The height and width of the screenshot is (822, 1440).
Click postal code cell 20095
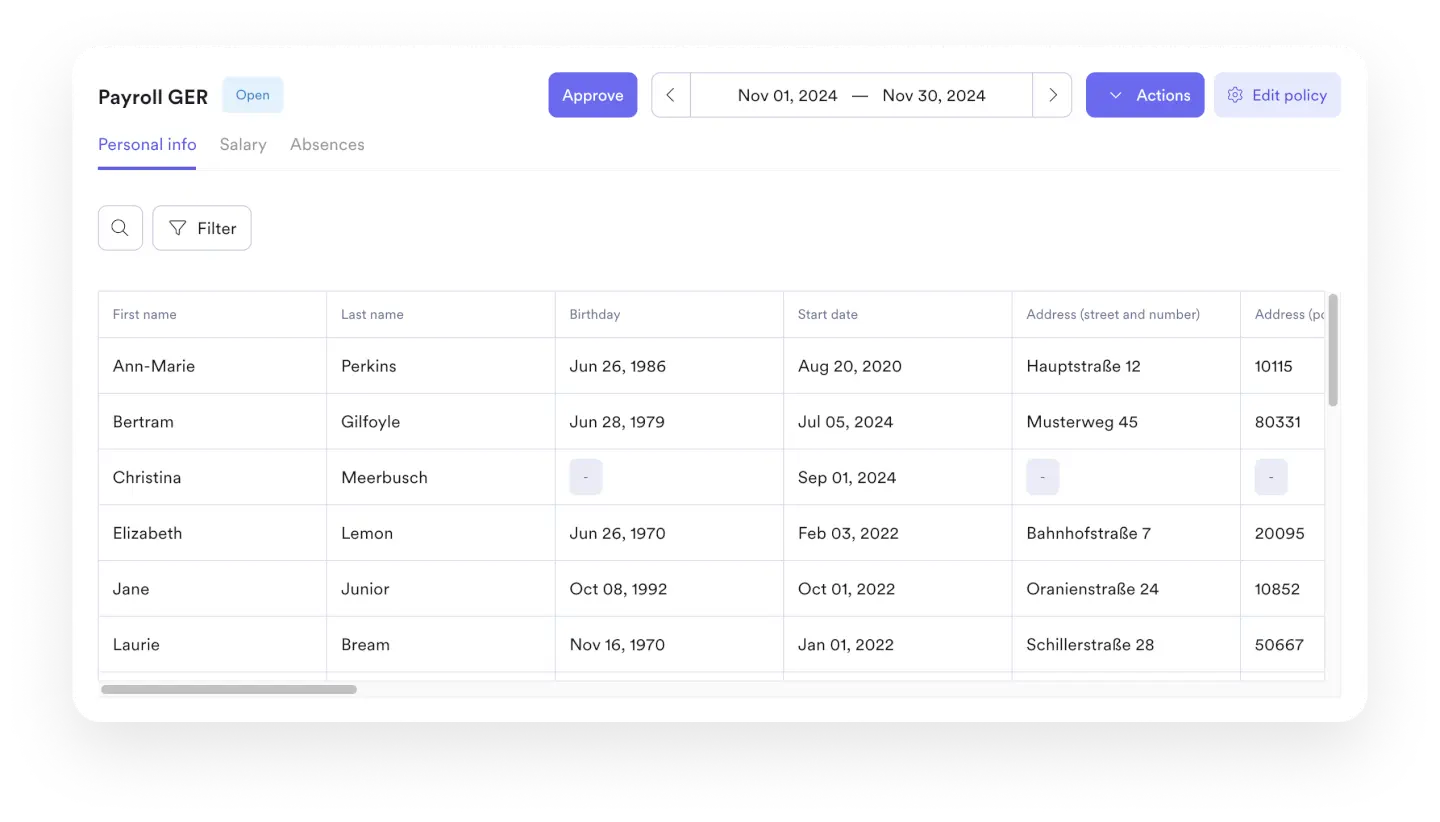pyautogui.click(x=1283, y=533)
